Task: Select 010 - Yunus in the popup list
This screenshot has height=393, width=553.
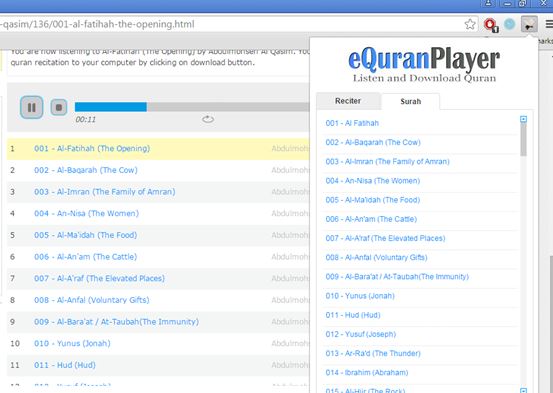Action: point(360,296)
